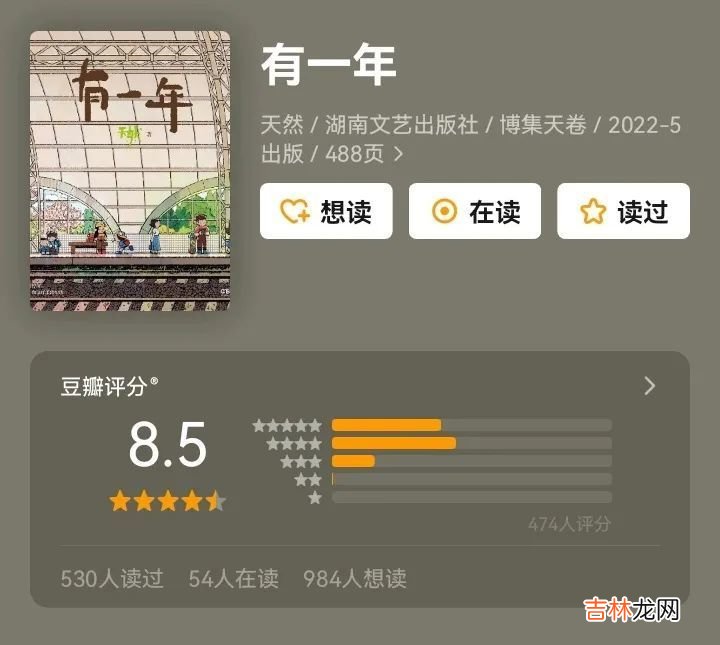
Task: Click the orange average rating stars under 8.5
Action: [x=168, y=501]
